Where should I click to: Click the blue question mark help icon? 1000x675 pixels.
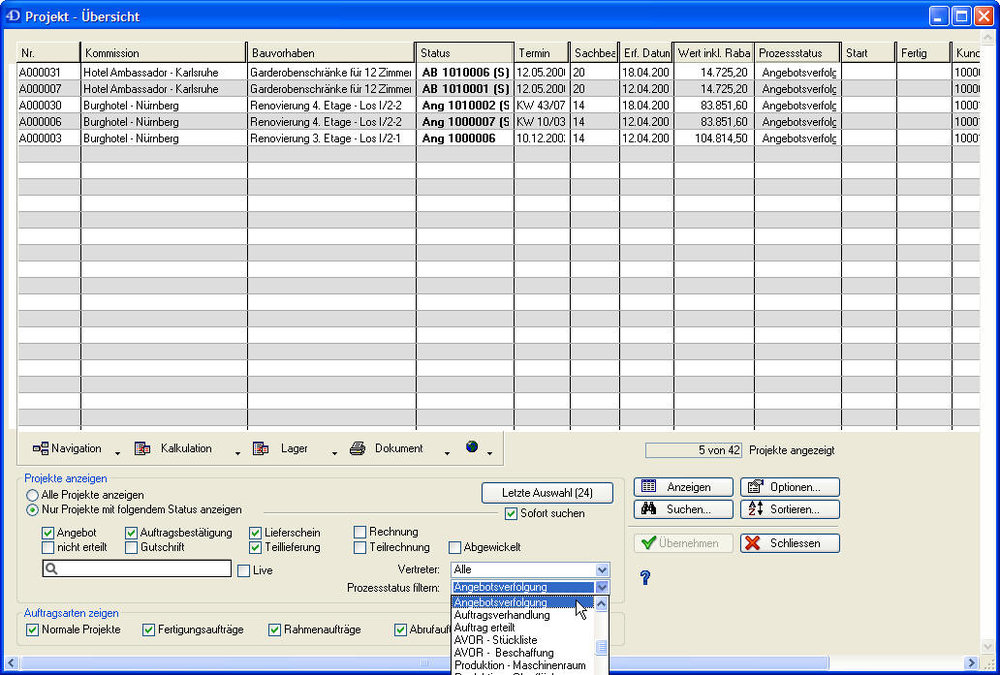[645, 577]
